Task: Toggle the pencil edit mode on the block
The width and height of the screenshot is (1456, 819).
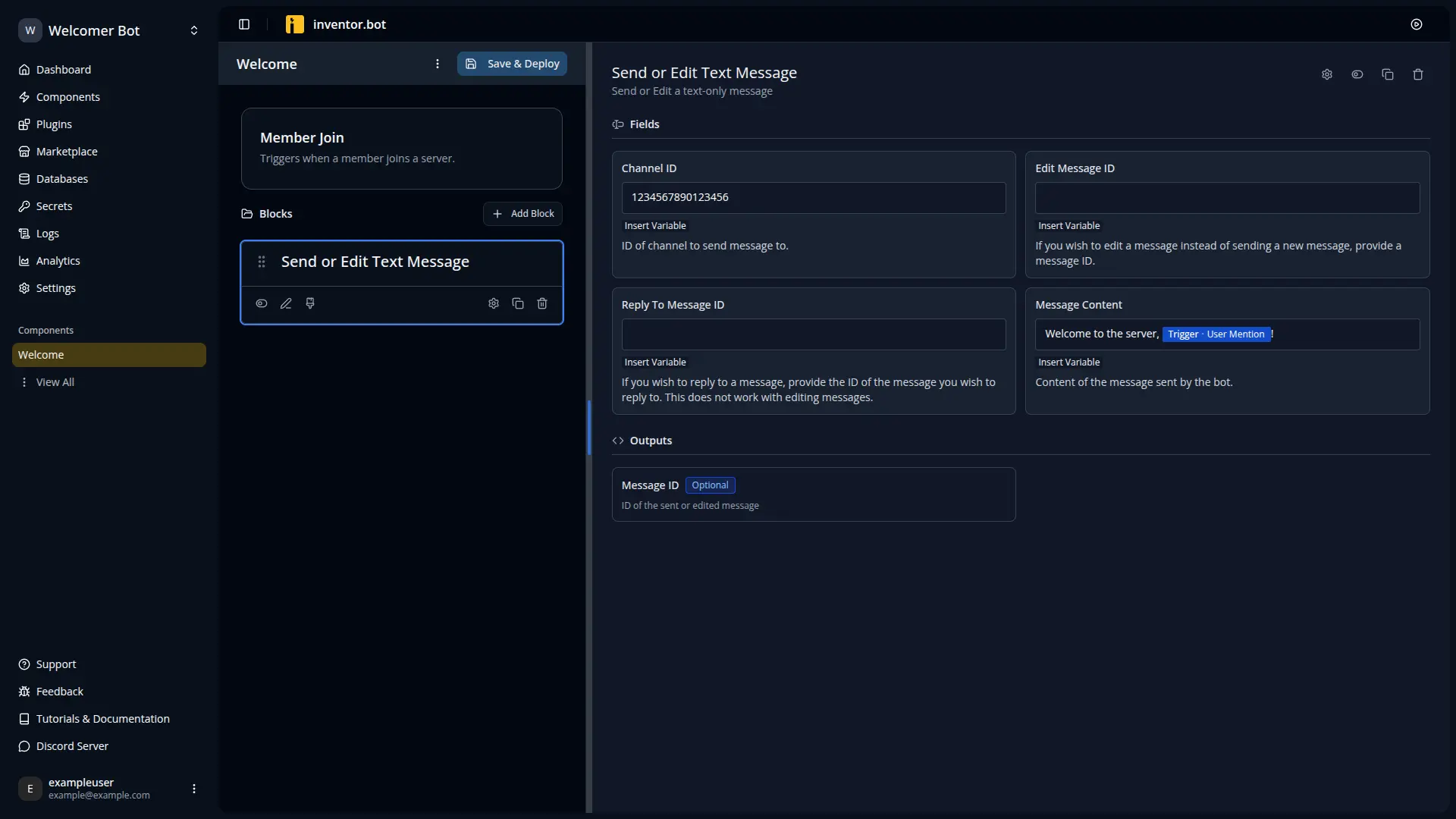Action: (x=286, y=303)
